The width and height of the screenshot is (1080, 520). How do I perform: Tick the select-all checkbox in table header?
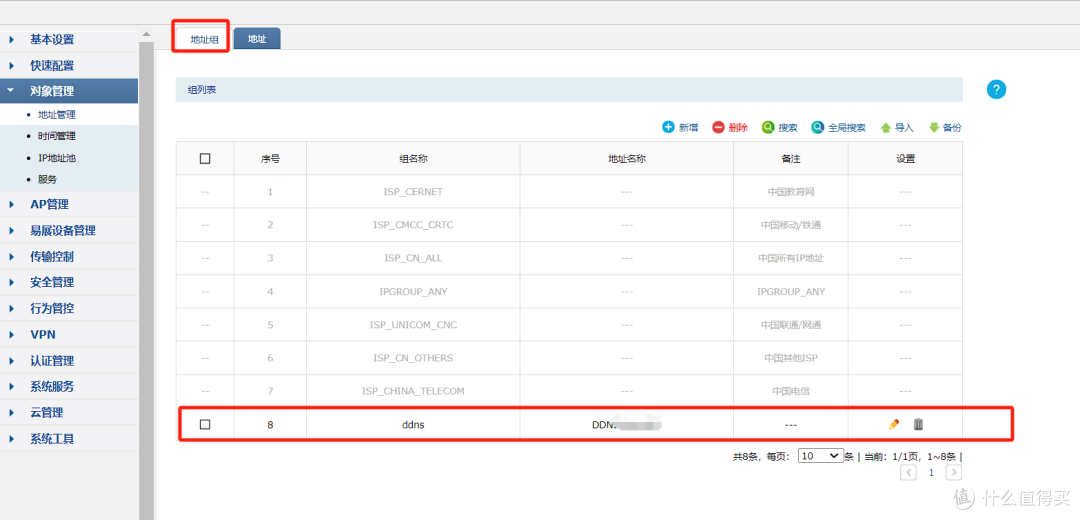pyautogui.click(x=205, y=158)
